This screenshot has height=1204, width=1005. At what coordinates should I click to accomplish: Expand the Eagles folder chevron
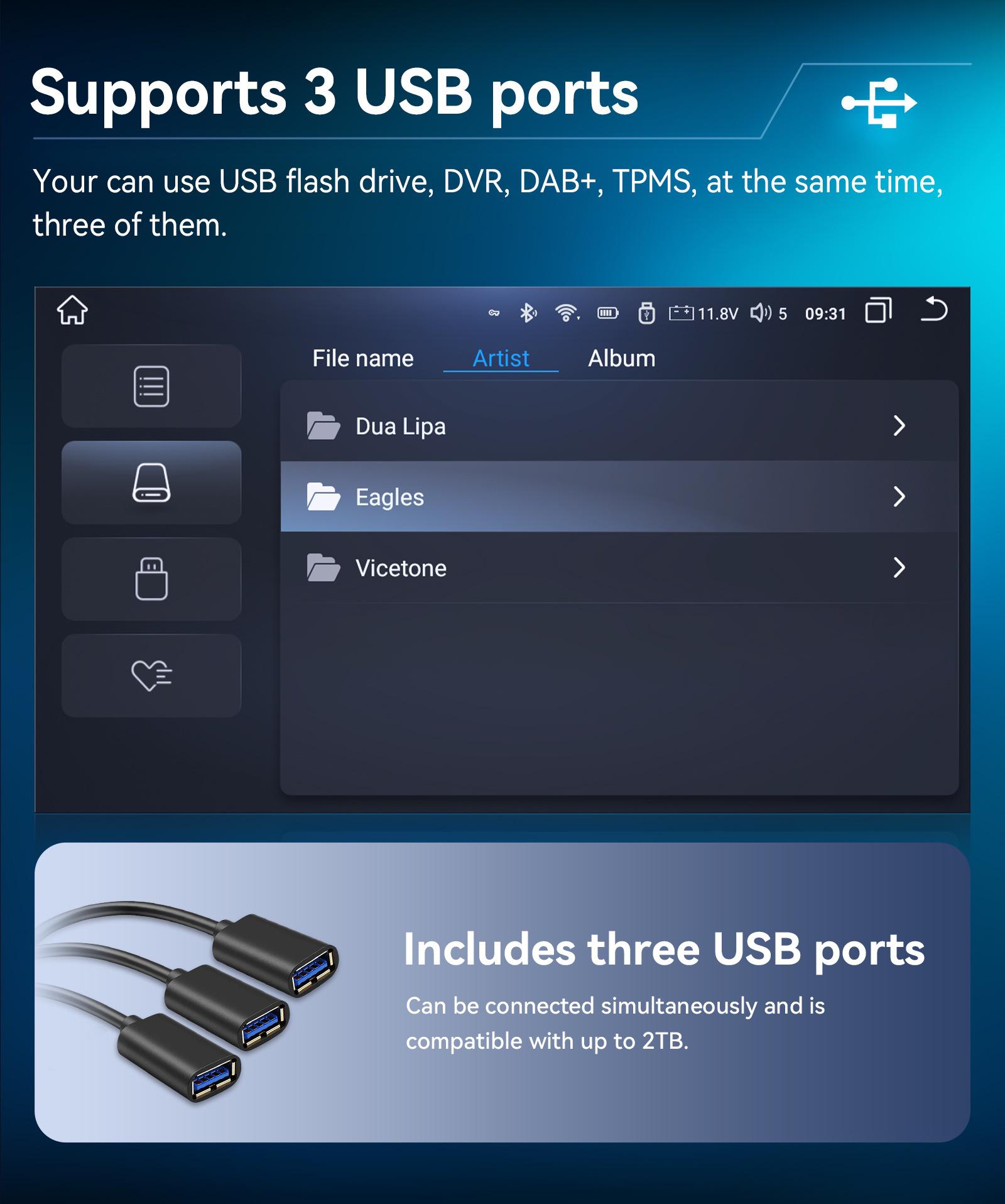click(899, 497)
